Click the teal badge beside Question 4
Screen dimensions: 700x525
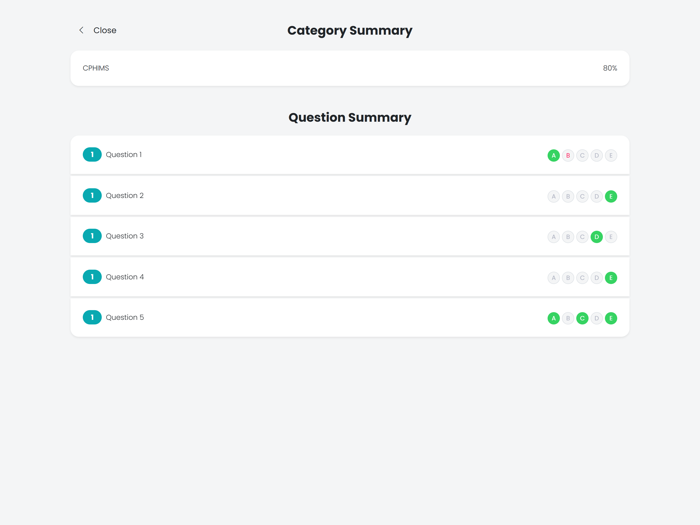[92, 277]
